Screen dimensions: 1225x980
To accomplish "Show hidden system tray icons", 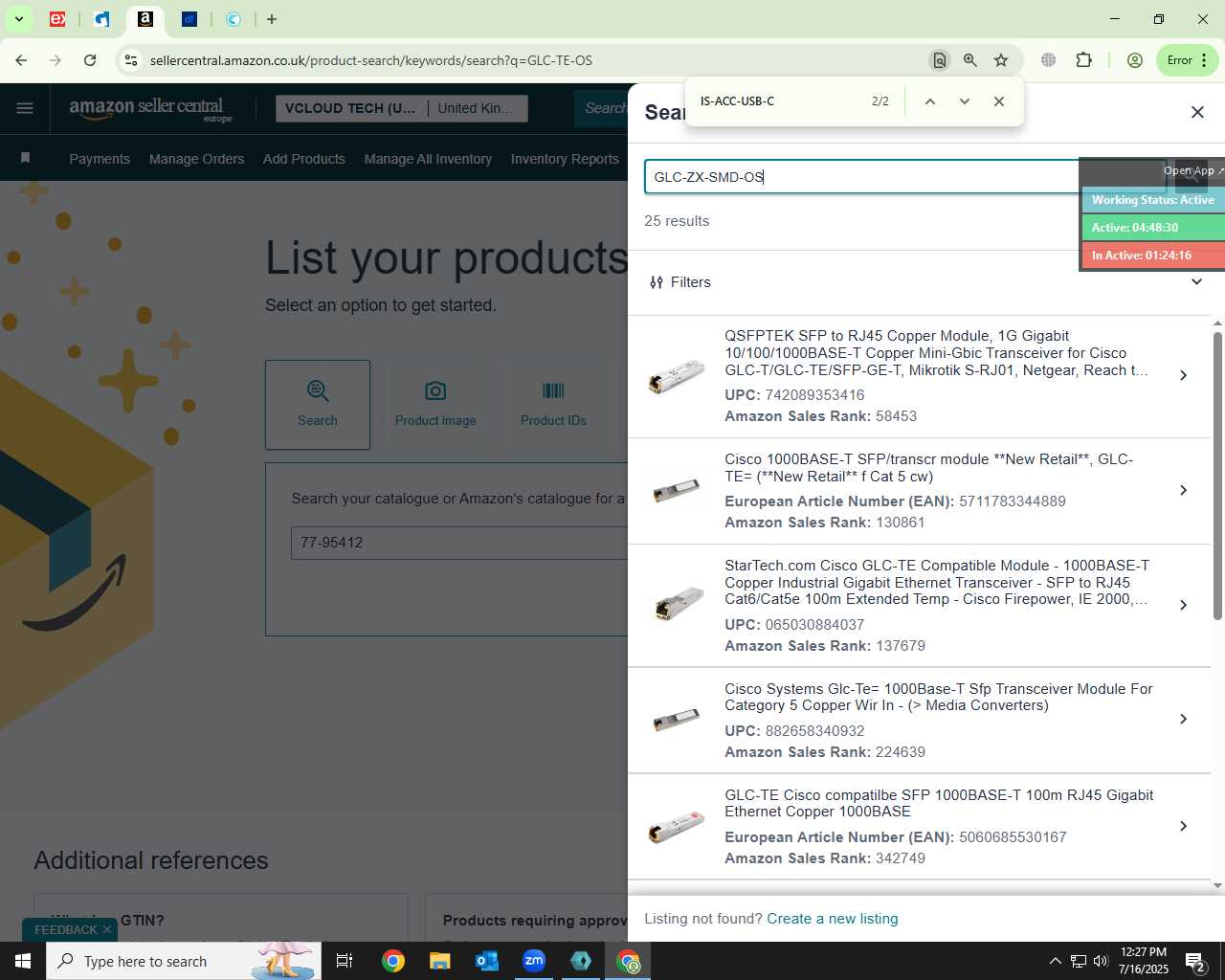I will (x=1055, y=961).
